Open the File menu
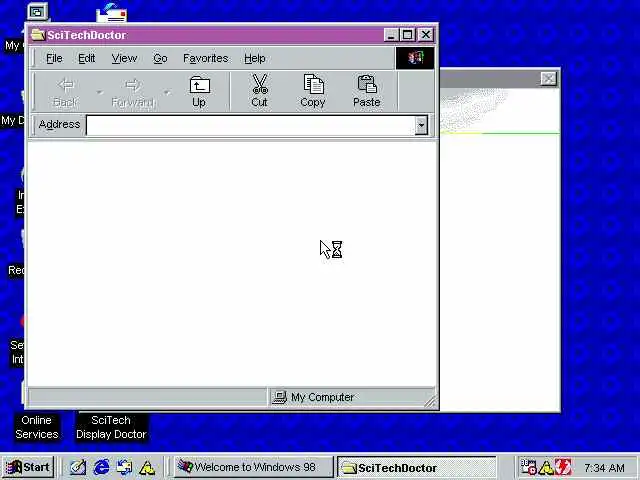640x480 pixels. pos(54,58)
